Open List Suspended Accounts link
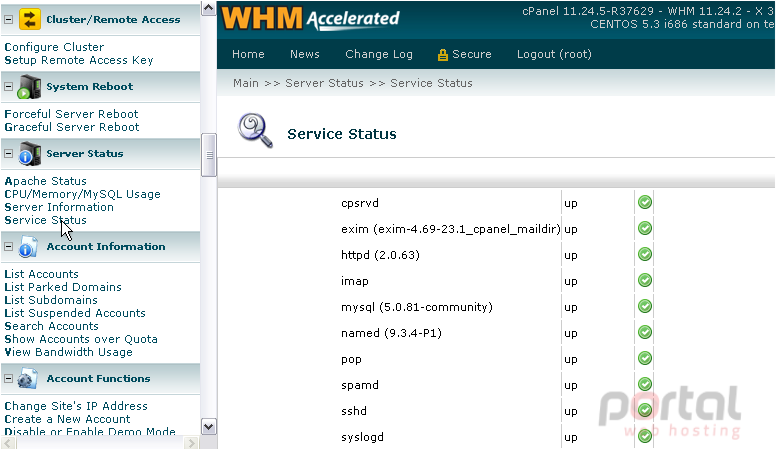Viewport: 776px width, 450px height. point(75,313)
